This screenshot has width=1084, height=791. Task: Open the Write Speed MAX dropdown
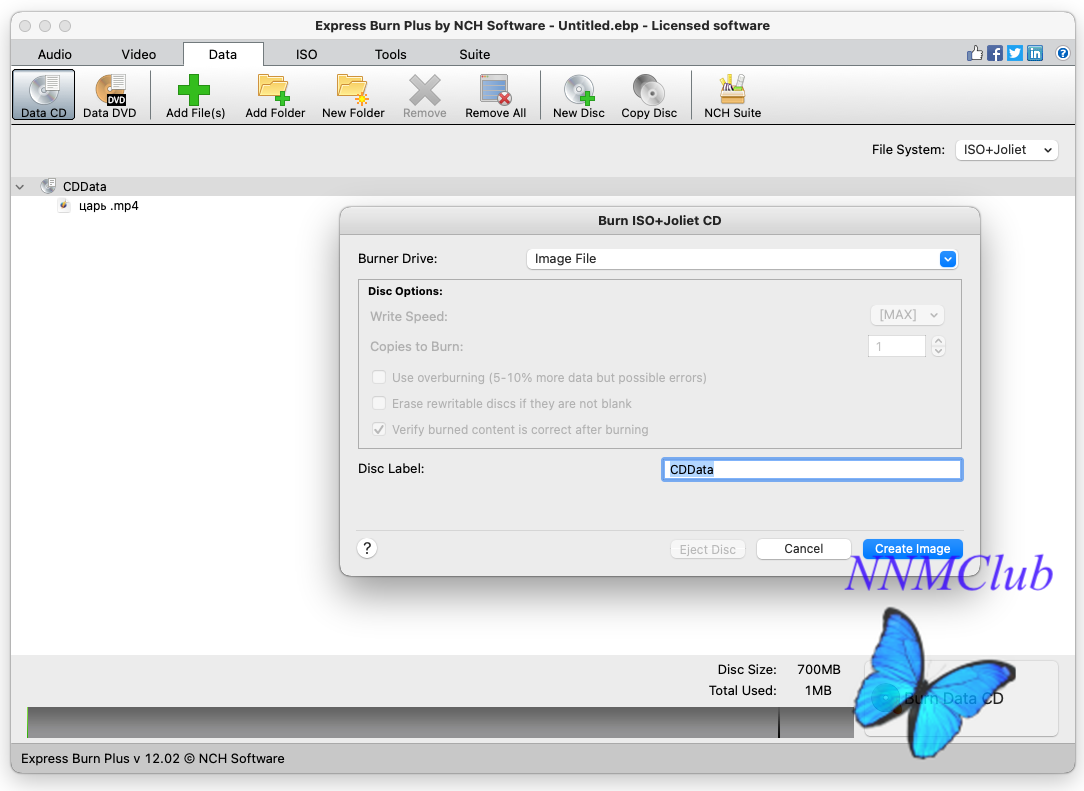[907, 315]
